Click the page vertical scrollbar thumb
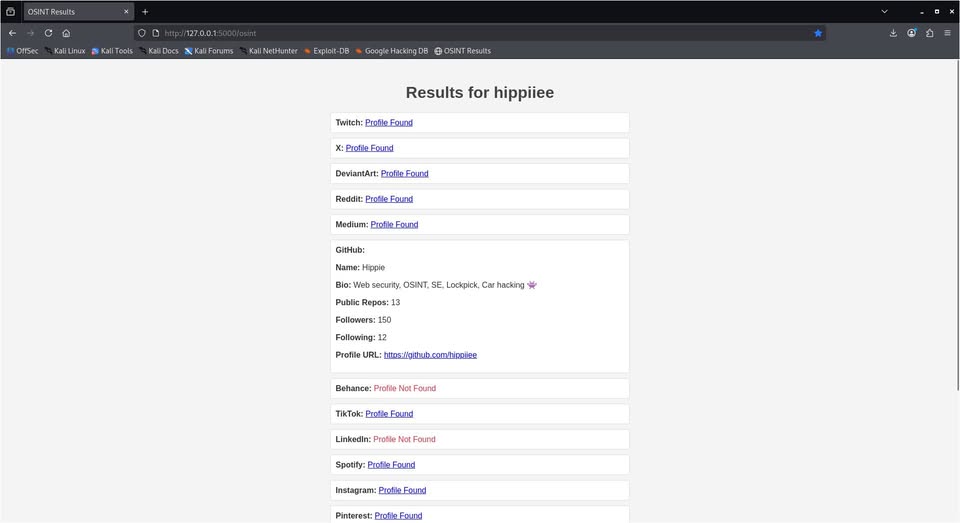The height and width of the screenshot is (523, 960). [x=957, y=225]
